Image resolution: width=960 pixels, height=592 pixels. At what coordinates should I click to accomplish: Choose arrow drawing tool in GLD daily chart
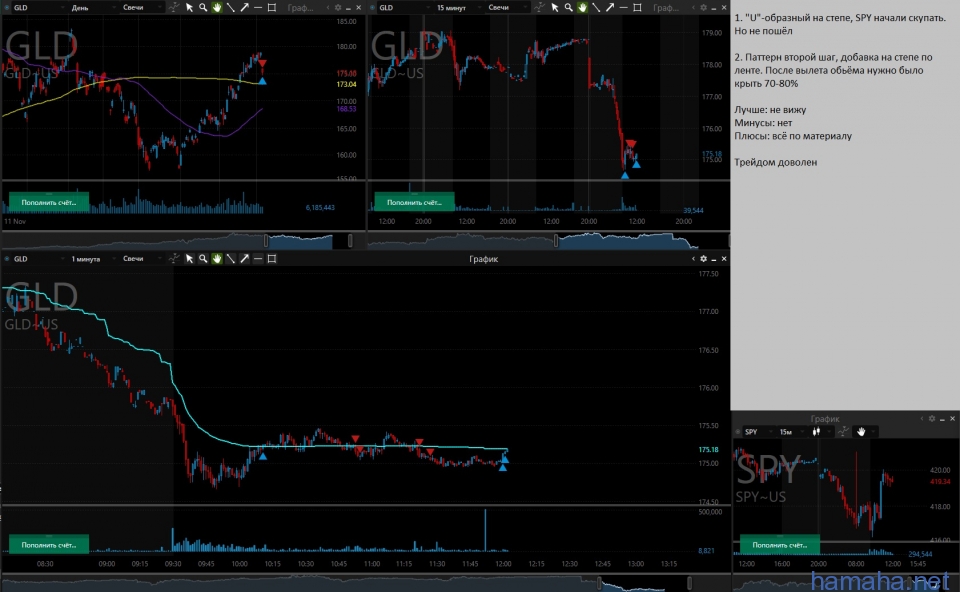click(244, 7)
